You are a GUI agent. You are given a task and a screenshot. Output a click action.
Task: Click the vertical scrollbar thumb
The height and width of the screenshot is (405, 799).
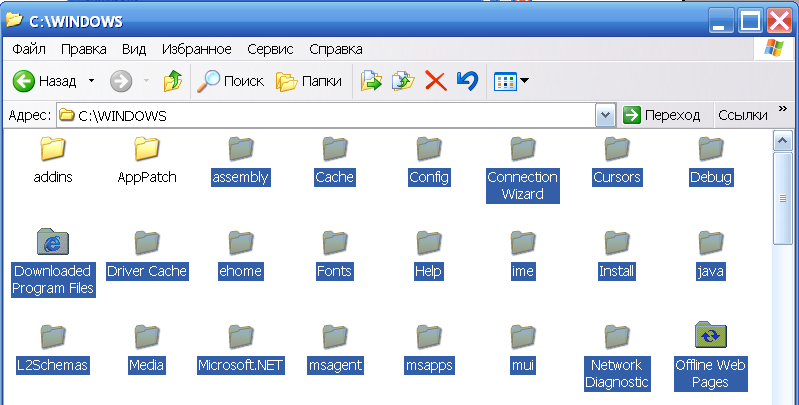(783, 199)
